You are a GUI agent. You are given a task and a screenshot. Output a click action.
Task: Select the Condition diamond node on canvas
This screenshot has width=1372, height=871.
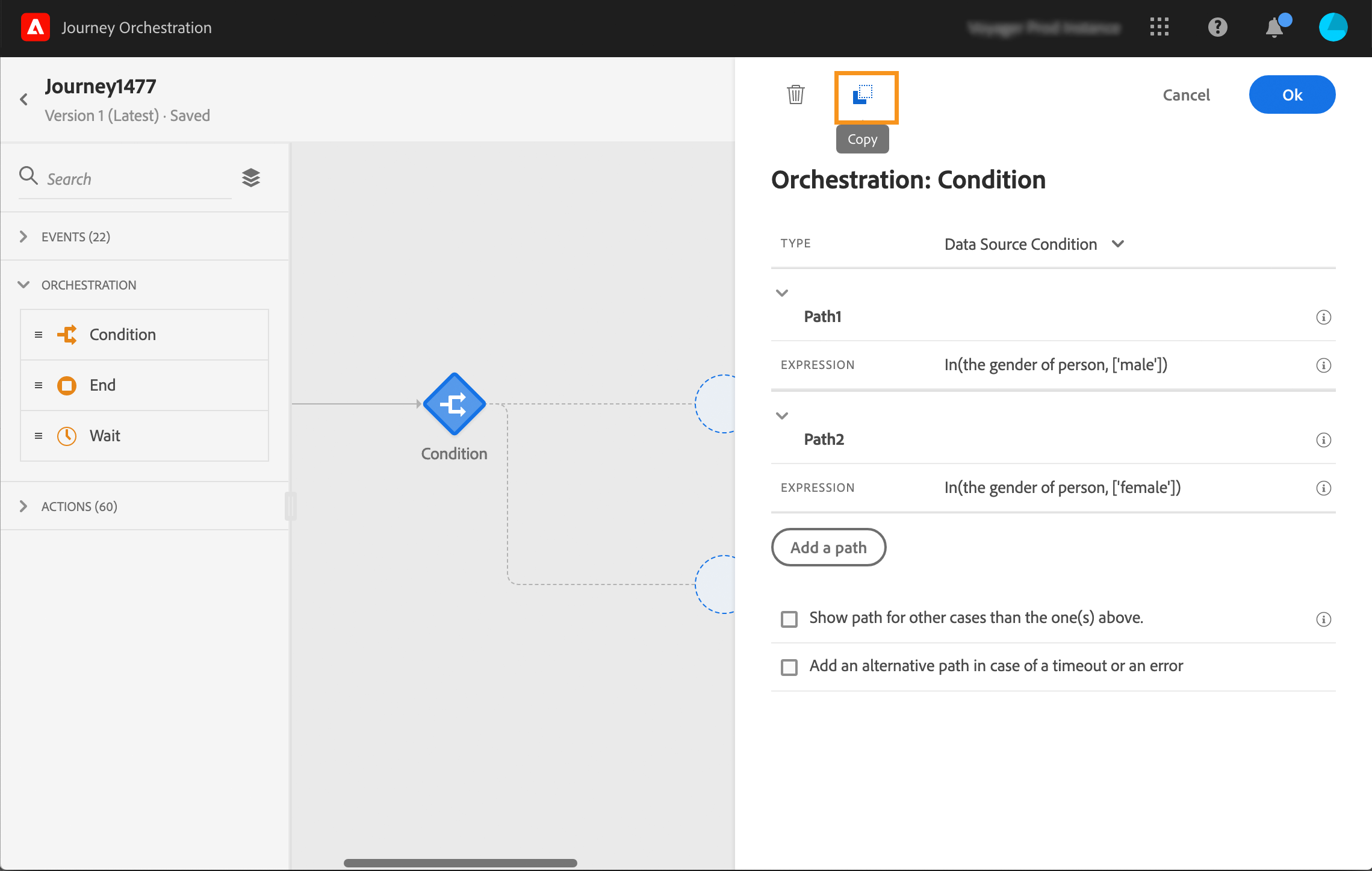pos(454,404)
